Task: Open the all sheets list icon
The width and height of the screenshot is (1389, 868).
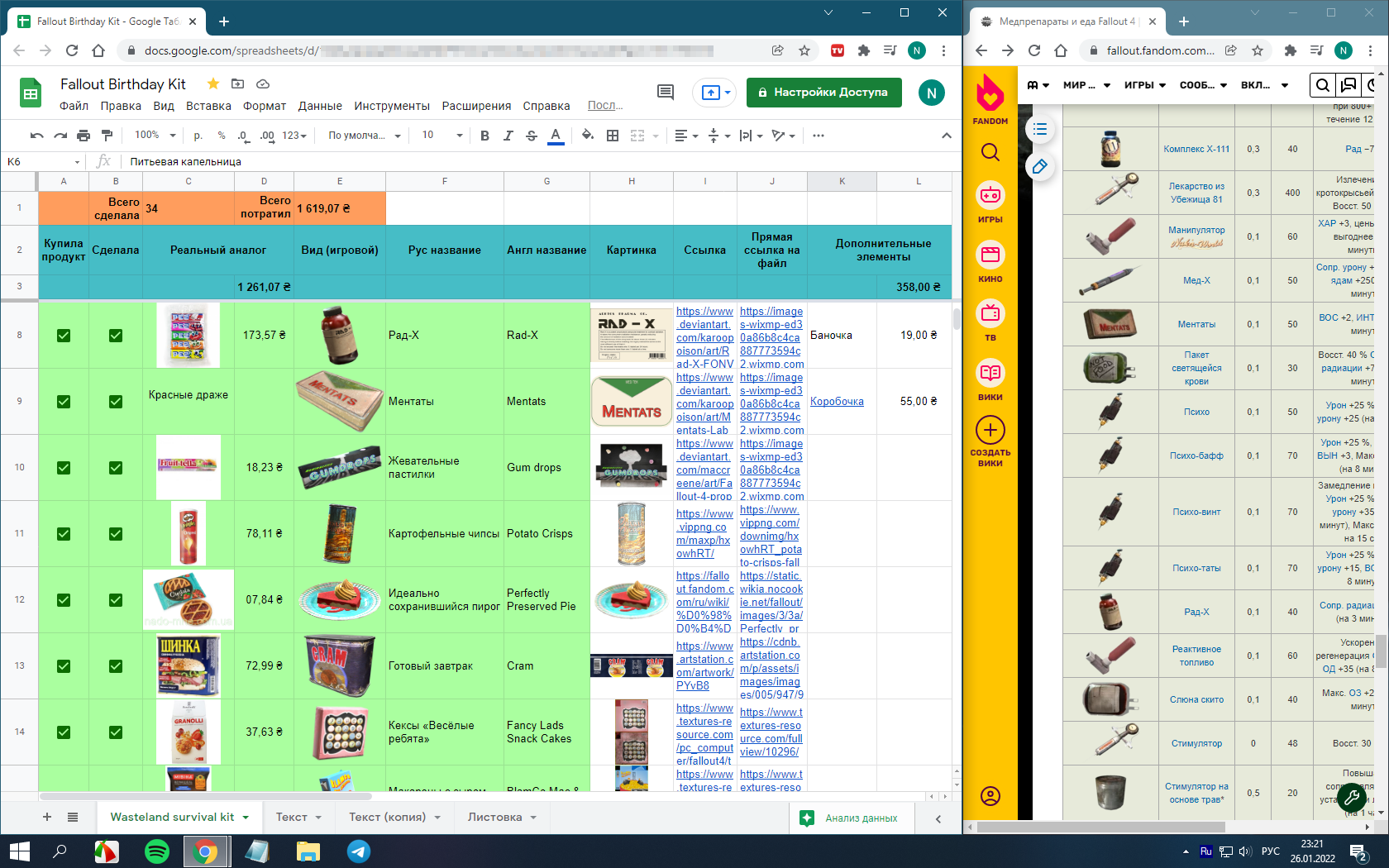Action: coord(73,817)
